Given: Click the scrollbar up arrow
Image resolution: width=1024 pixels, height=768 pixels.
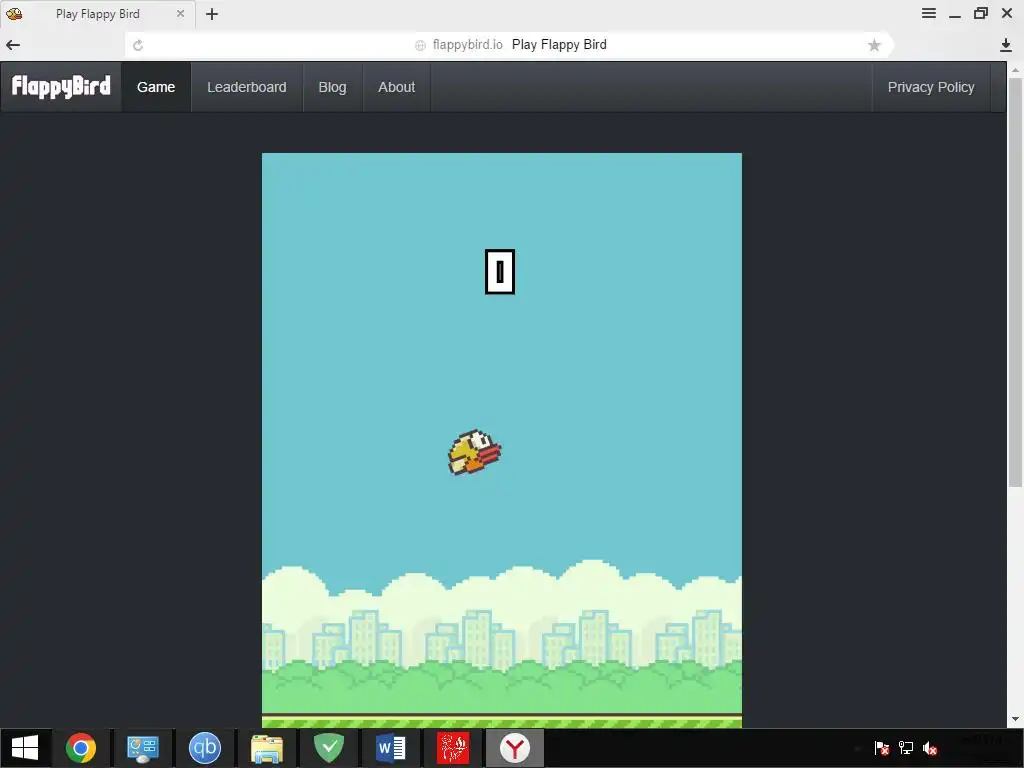Looking at the screenshot, I should pos(1015,69).
